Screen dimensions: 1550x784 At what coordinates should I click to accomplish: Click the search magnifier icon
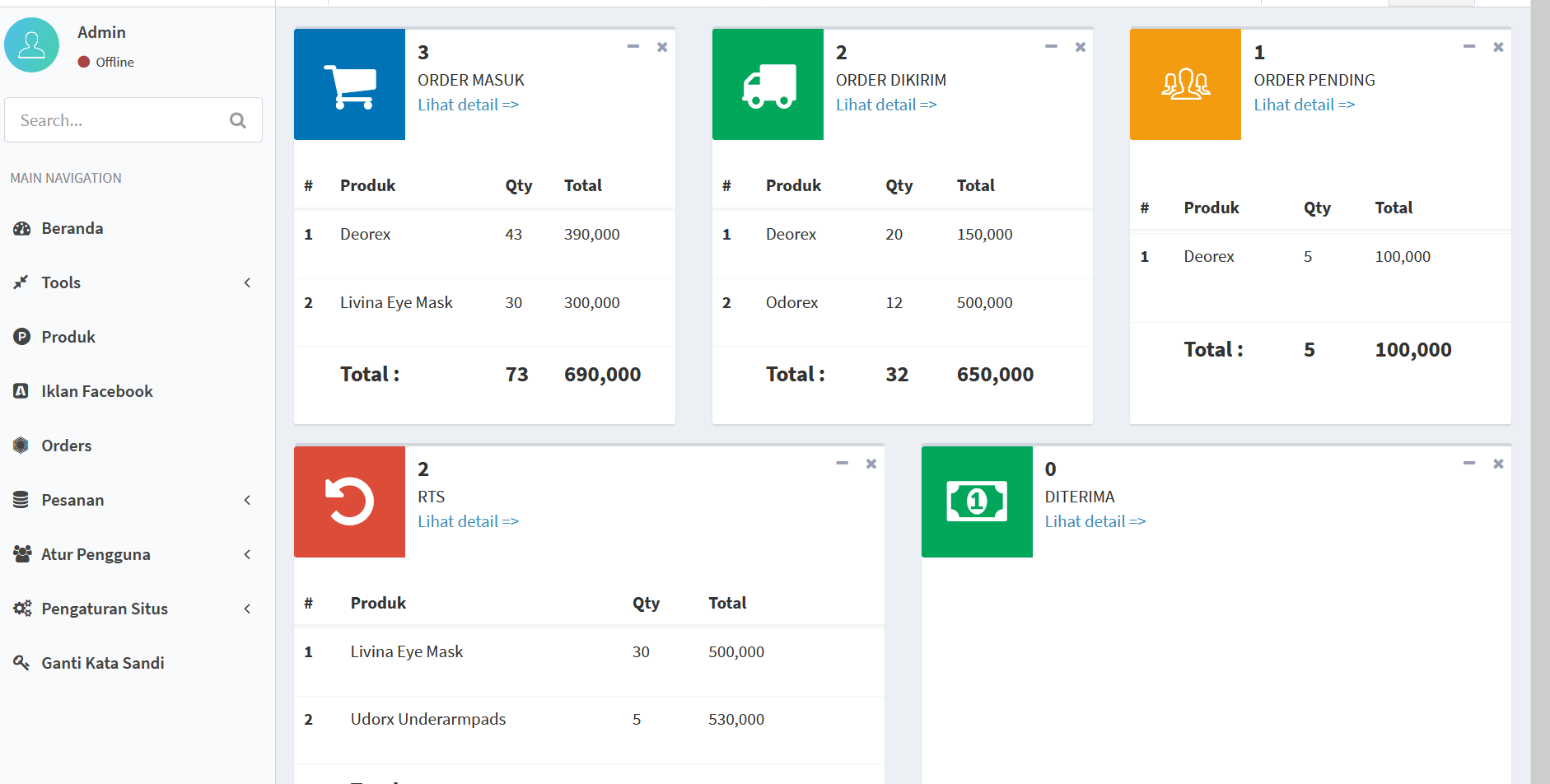point(238,120)
